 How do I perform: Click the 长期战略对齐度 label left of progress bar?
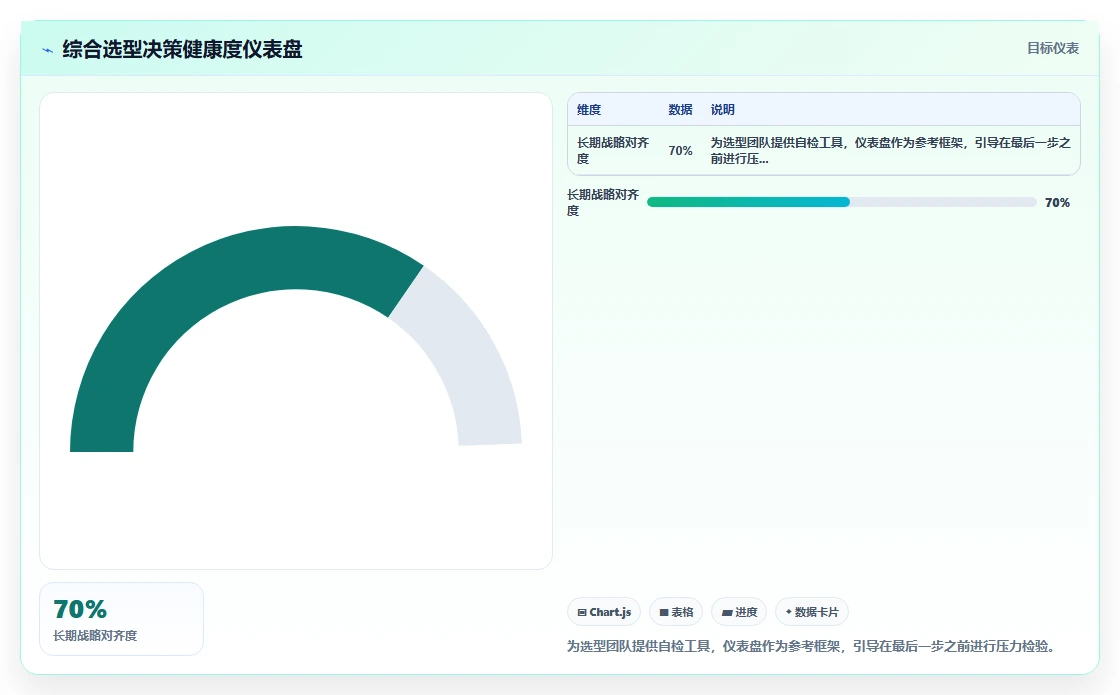(603, 202)
